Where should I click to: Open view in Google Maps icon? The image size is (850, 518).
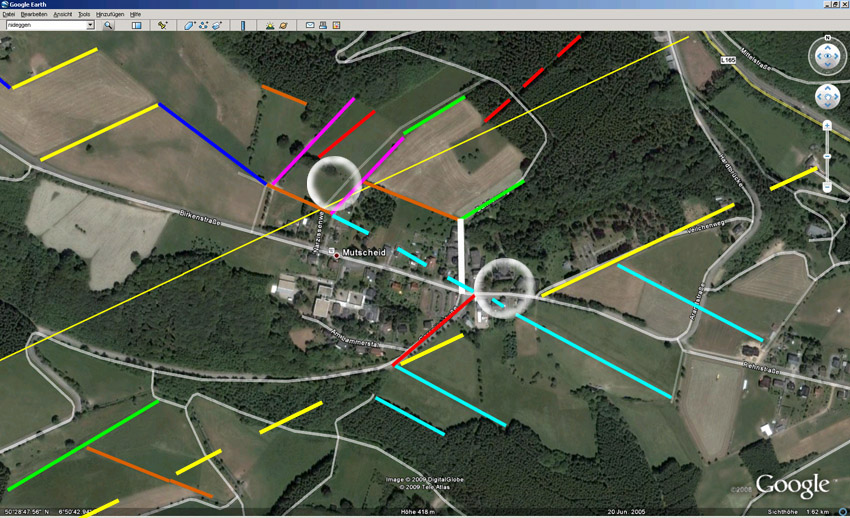pyautogui.click(x=336, y=25)
